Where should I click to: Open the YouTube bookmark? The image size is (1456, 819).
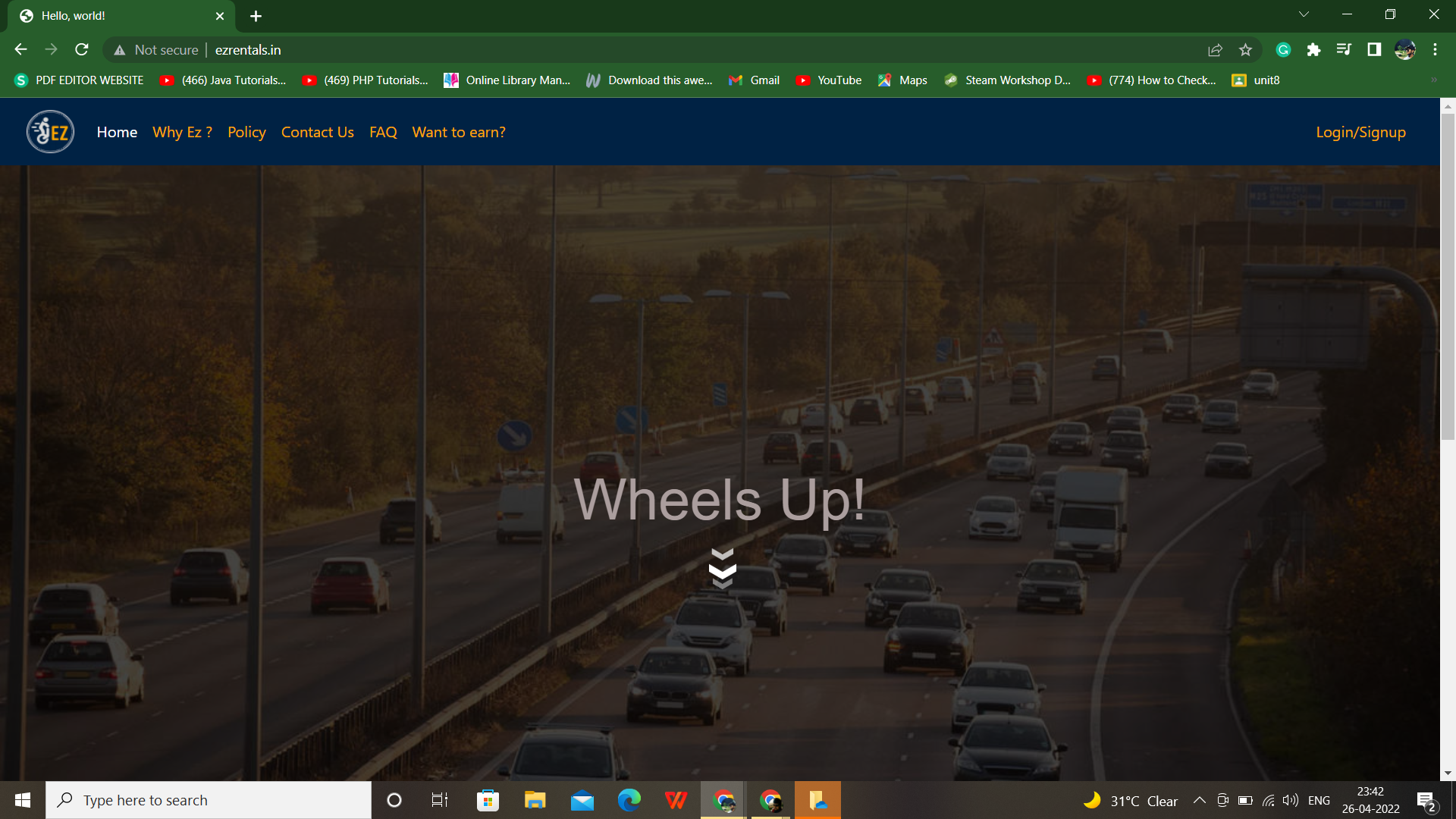point(829,80)
